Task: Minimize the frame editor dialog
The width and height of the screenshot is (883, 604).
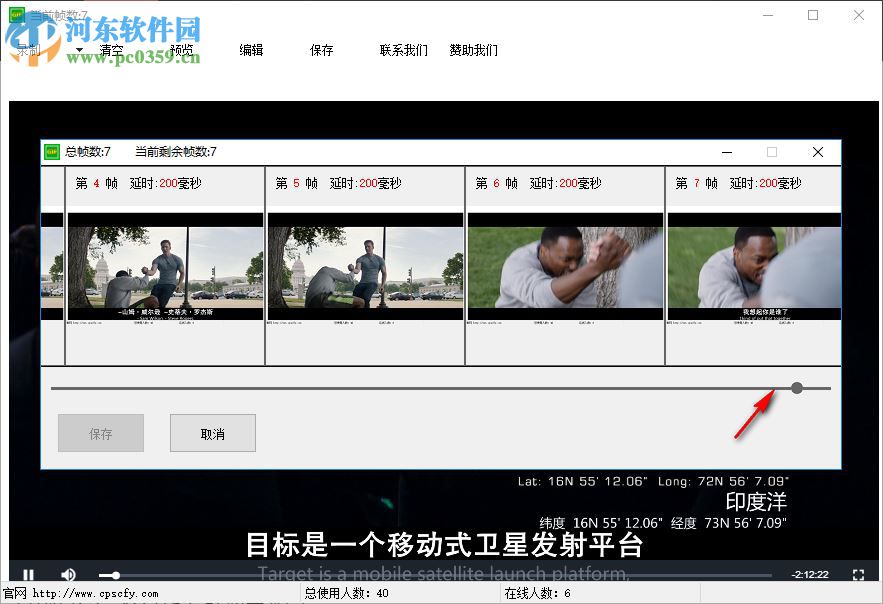Action: tap(727, 152)
